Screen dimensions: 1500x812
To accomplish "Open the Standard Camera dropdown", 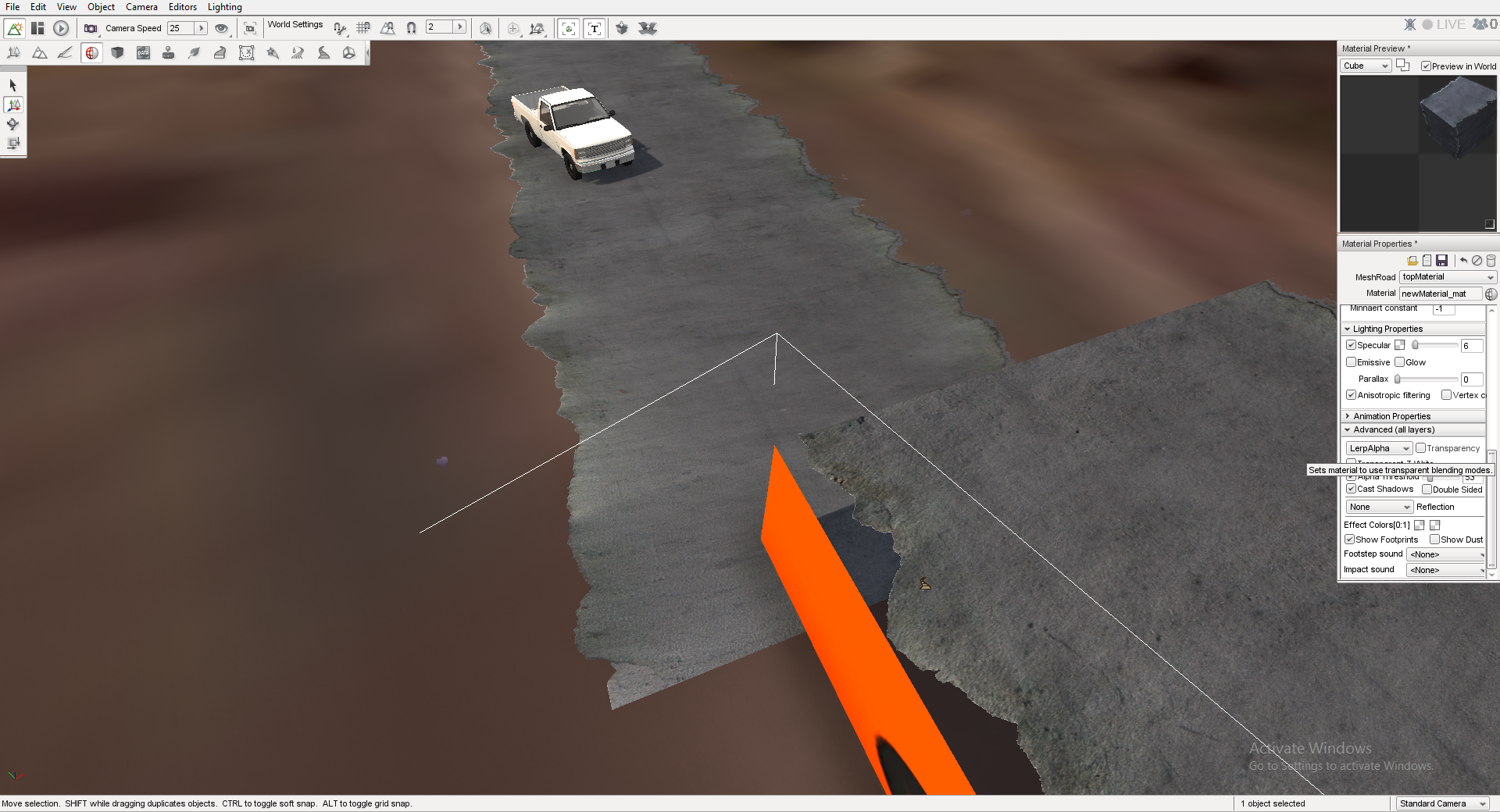I will tap(1442, 803).
